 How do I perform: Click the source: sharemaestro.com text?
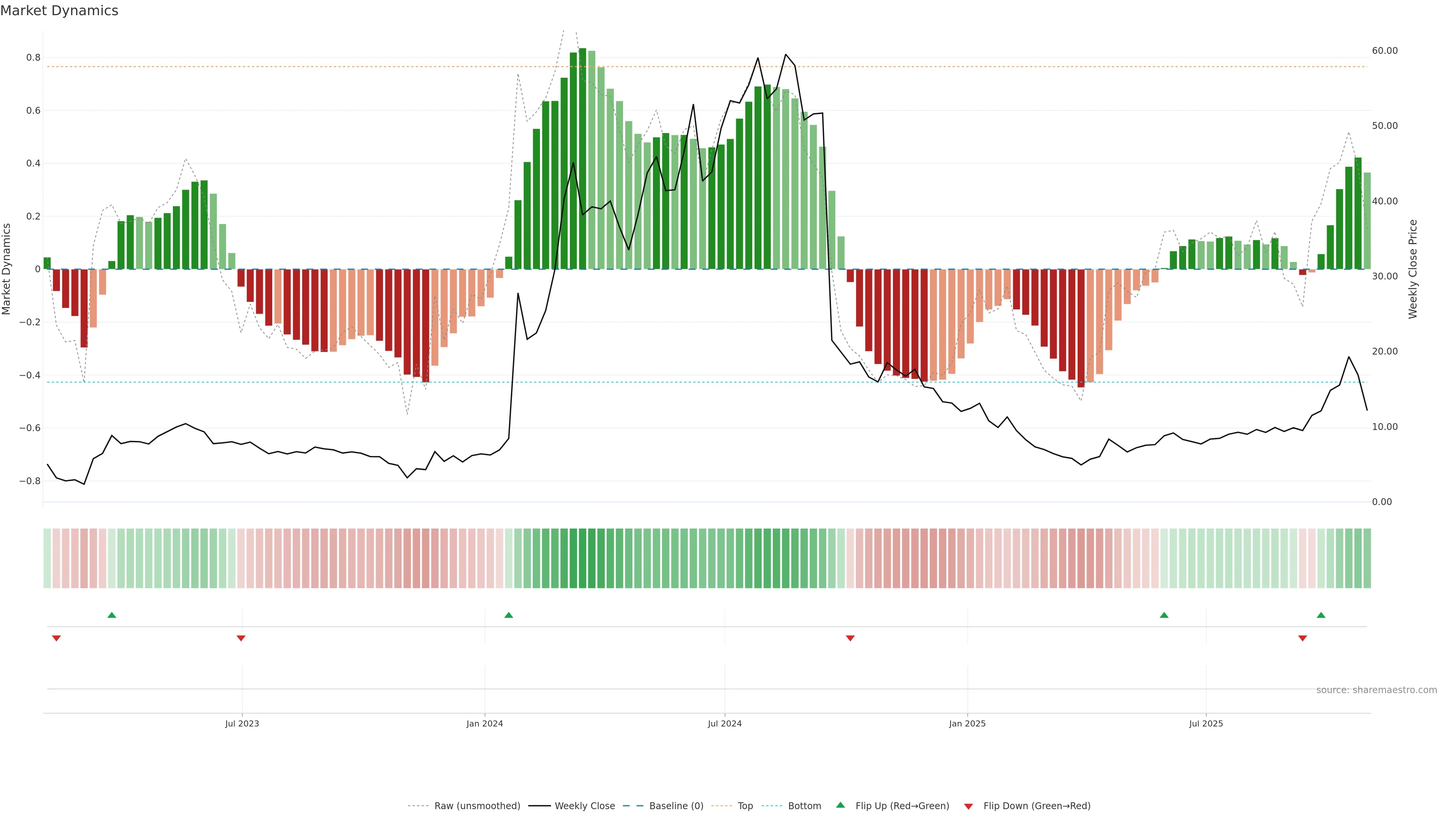(x=1376, y=690)
